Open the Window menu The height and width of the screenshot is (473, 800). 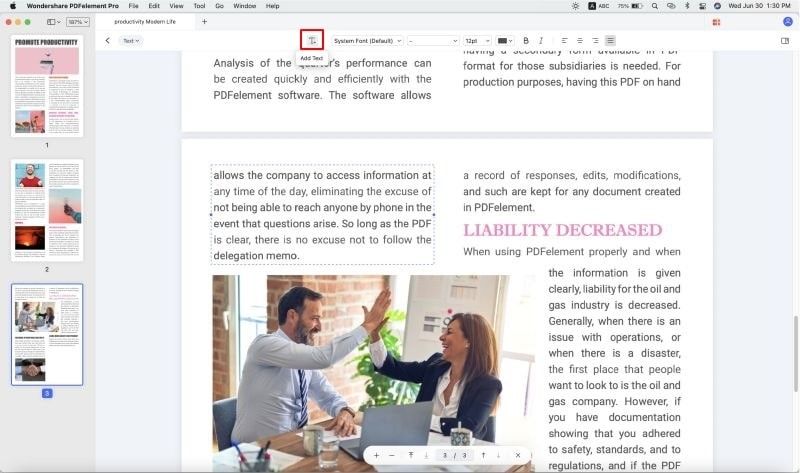point(244,6)
